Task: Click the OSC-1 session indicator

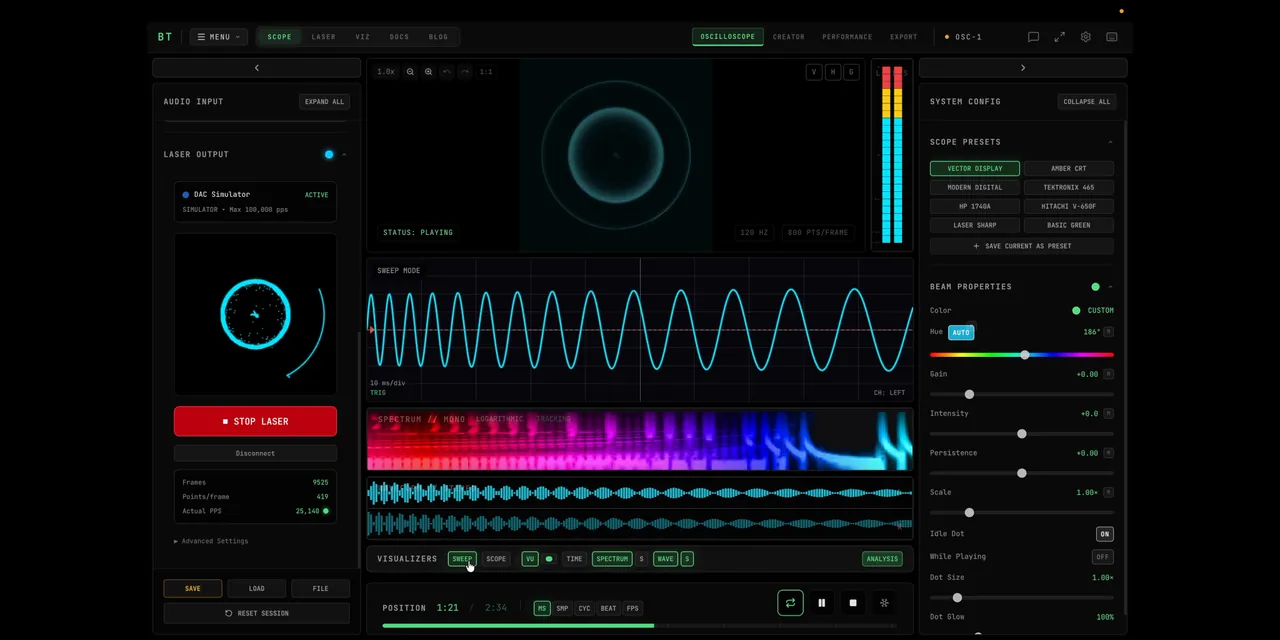Action: (964, 37)
